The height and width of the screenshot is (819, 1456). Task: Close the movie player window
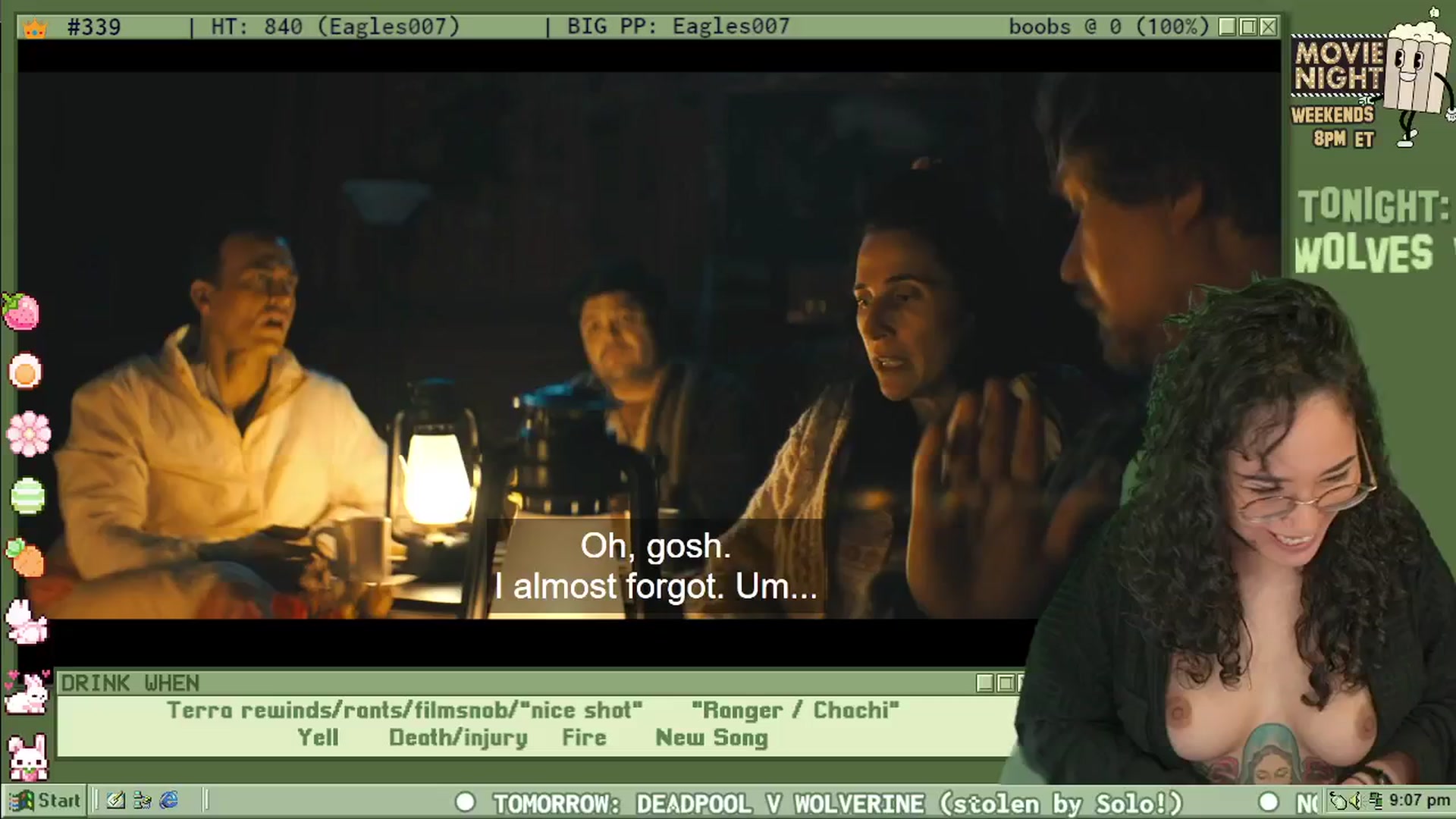point(1269,27)
